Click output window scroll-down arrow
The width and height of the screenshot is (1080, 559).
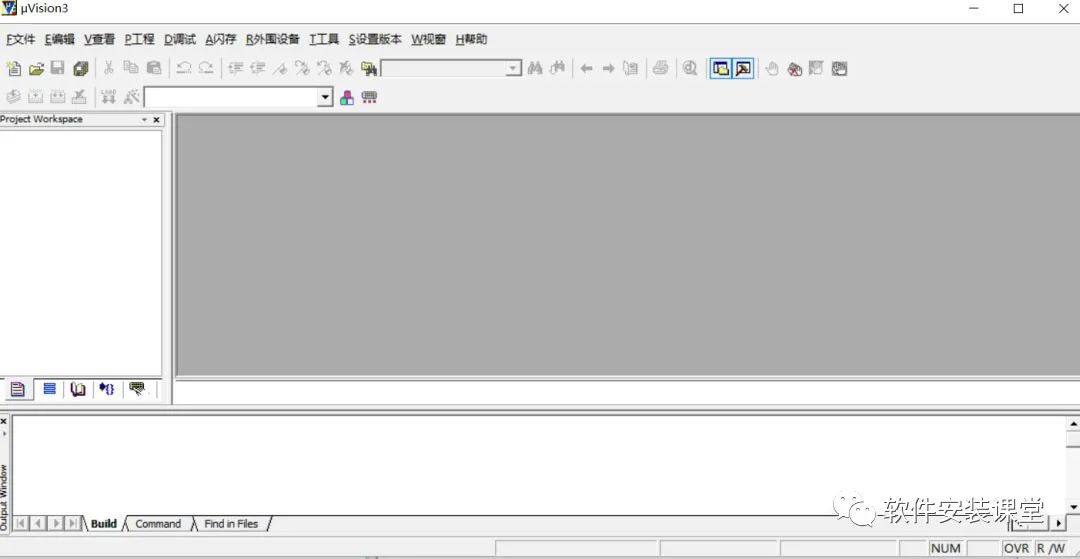[x=1073, y=507]
